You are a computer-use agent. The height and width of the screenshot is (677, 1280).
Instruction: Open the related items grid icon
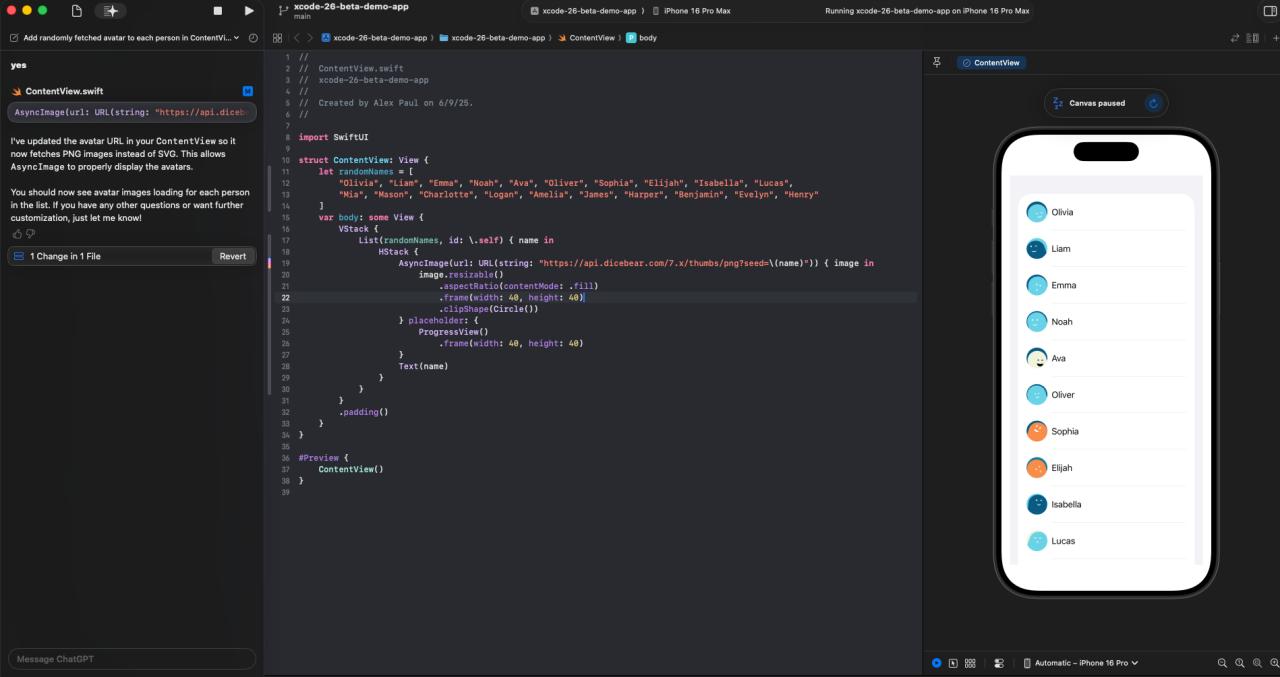pos(277,38)
